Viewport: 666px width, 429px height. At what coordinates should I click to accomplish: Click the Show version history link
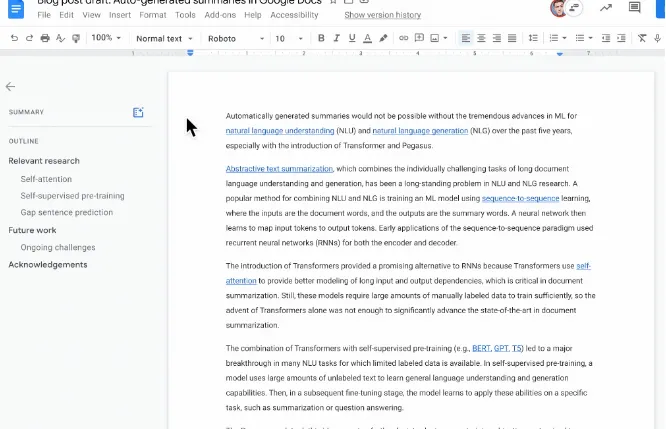[382, 15]
